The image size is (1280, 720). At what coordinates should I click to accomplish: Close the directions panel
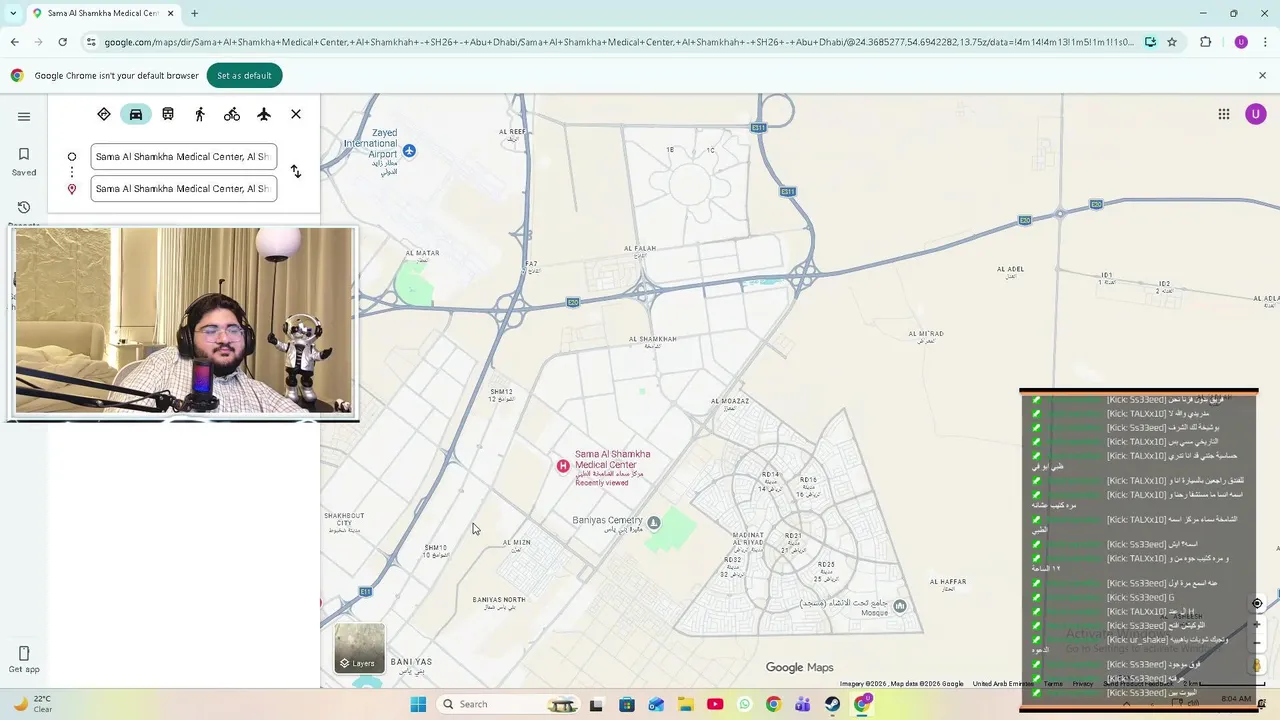pyautogui.click(x=296, y=114)
